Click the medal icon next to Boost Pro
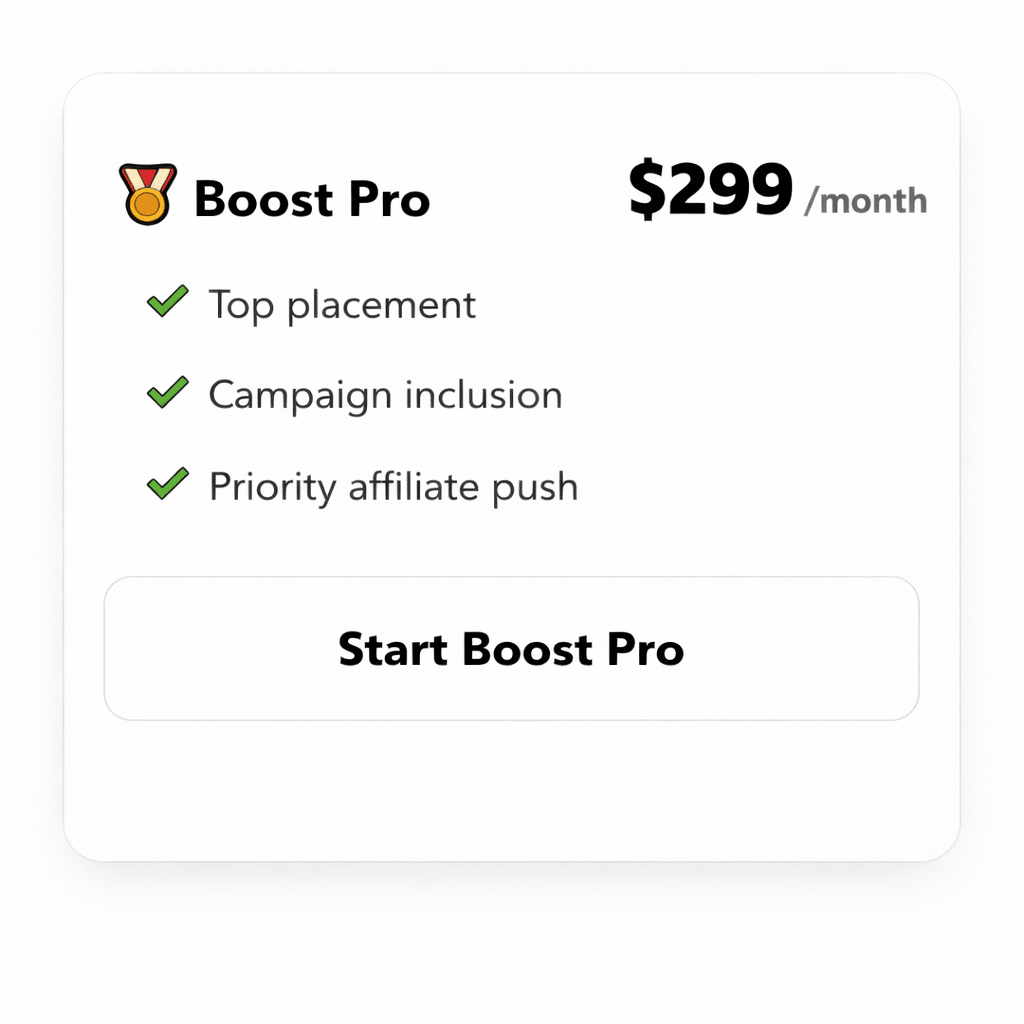 (147, 196)
